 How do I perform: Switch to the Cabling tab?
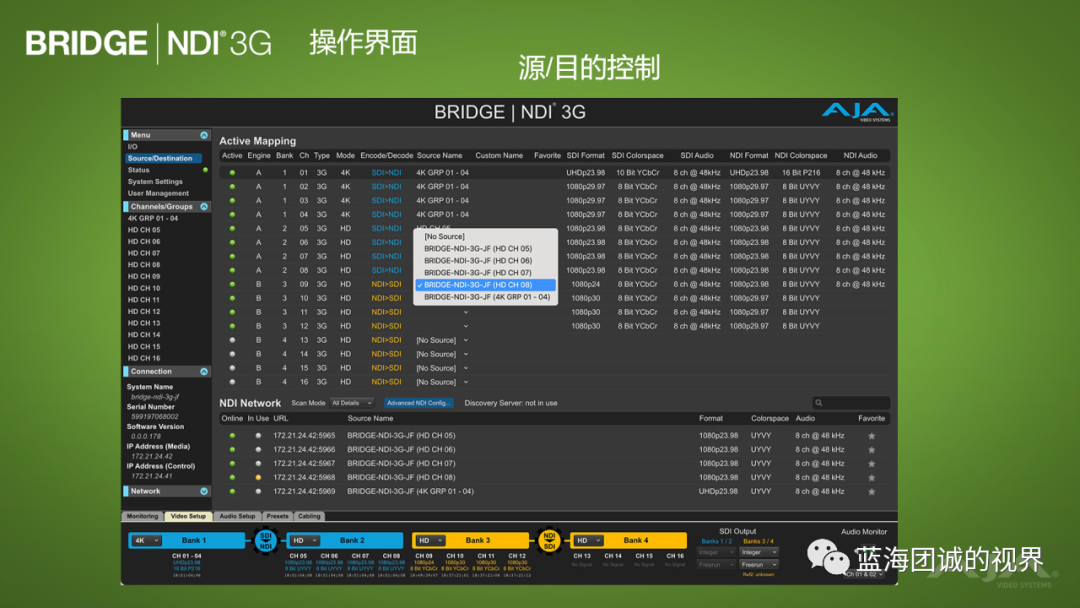pyautogui.click(x=309, y=516)
